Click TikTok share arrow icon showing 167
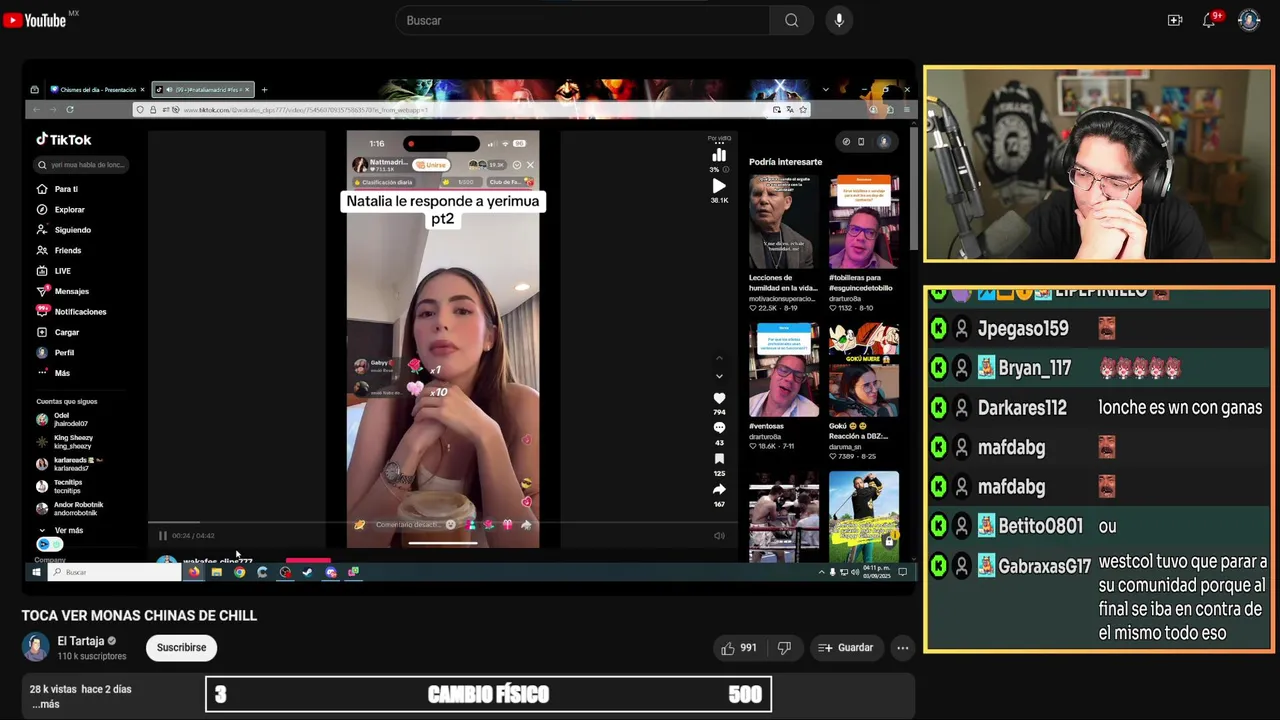Viewport: 1280px width, 720px height. [719, 489]
